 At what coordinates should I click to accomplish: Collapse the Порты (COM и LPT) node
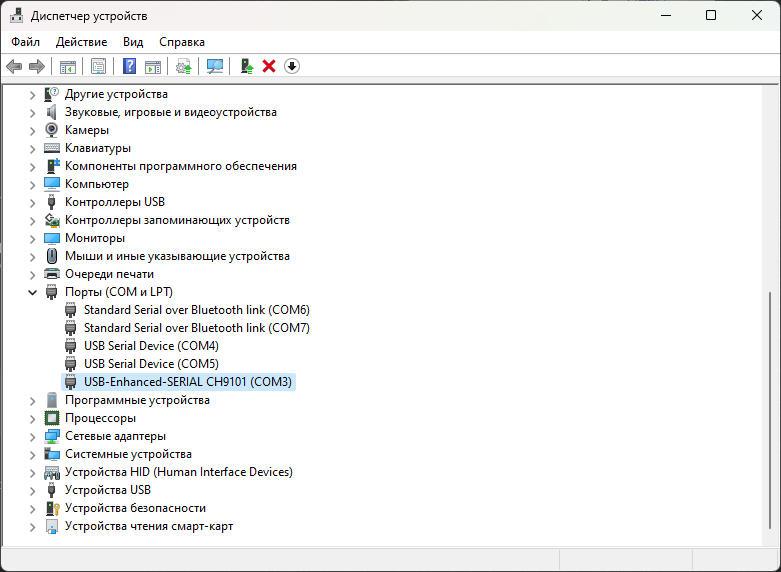[x=32, y=292]
